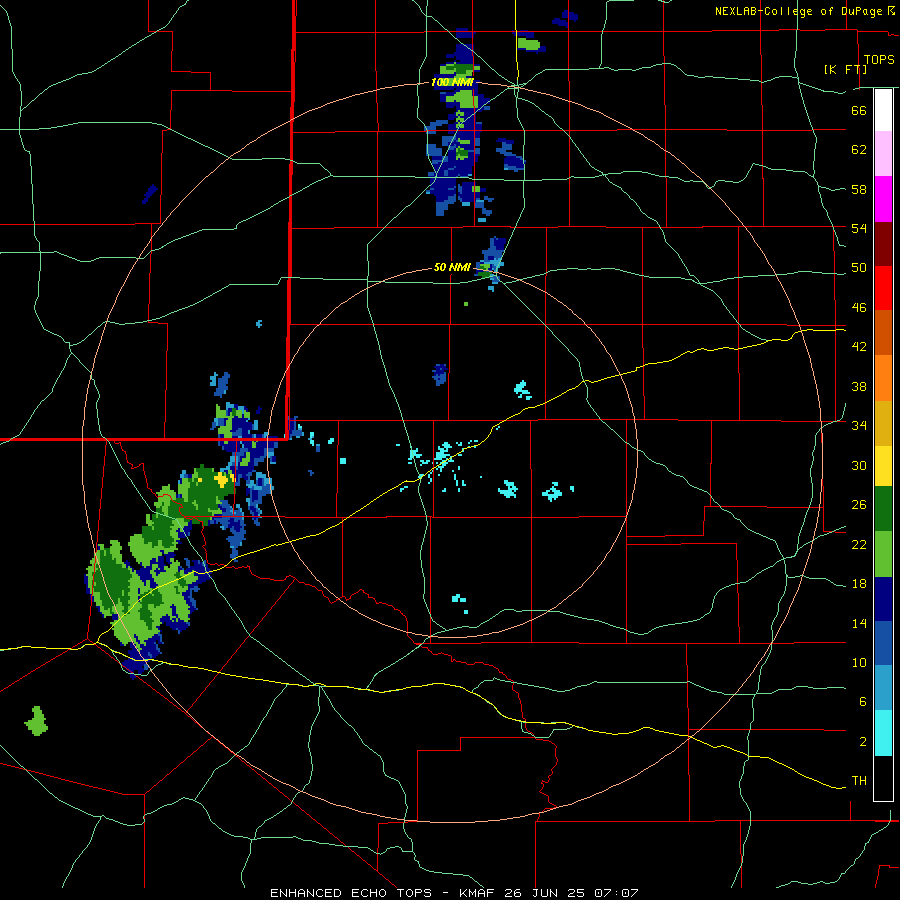
Task: Click the '6' legend value
Action: pyautogui.click(x=862, y=702)
